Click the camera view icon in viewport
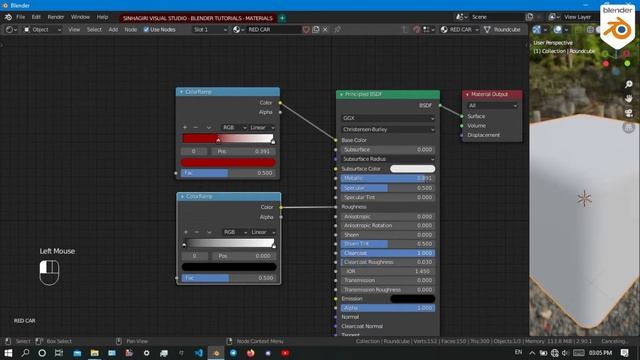This screenshot has width=640, height=360. [629, 113]
